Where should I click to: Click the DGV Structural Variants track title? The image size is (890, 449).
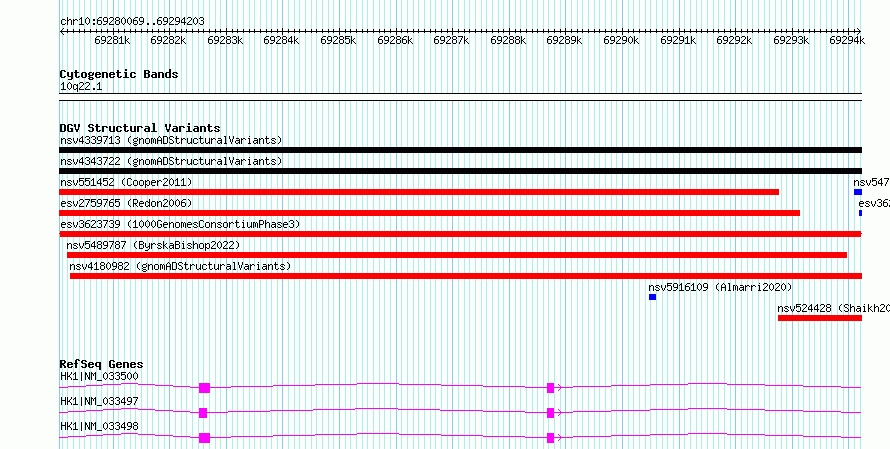tap(140, 128)
